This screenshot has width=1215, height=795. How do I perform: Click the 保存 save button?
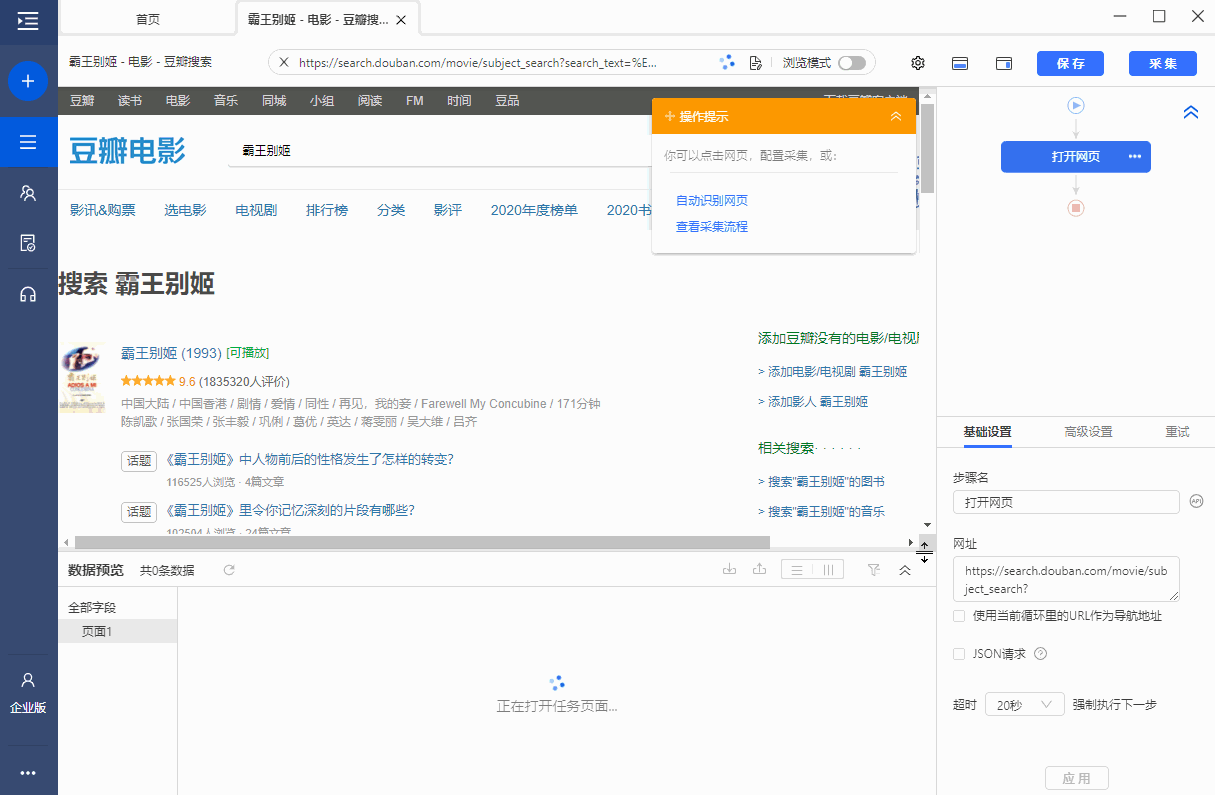pyautogui.click(x=1070, y=63)
